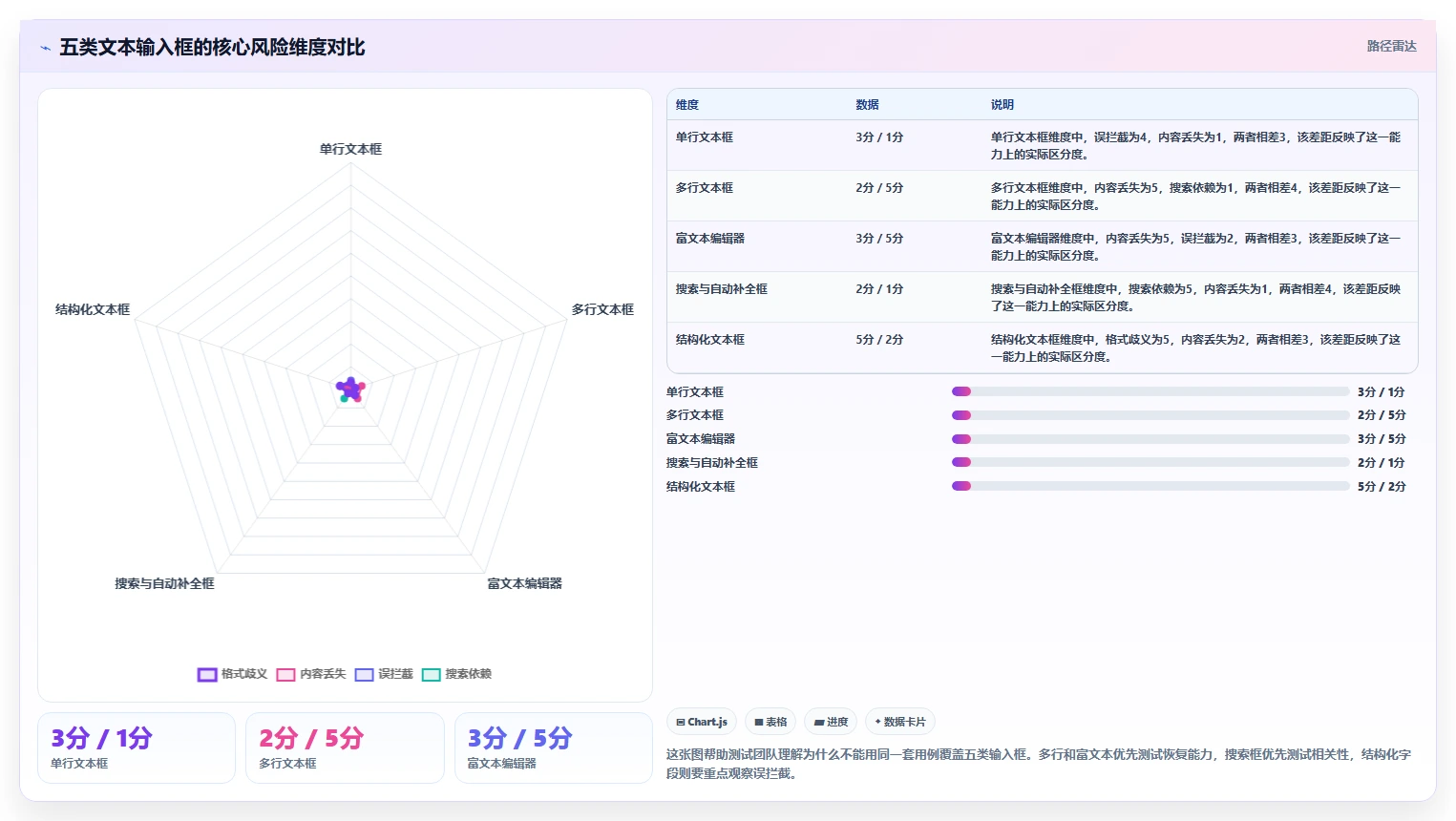This screenshot has height=821, width=1456.
Task: Open the 2分 / 5分 多行文本框 stat card
Action: [x=345, y=747]
